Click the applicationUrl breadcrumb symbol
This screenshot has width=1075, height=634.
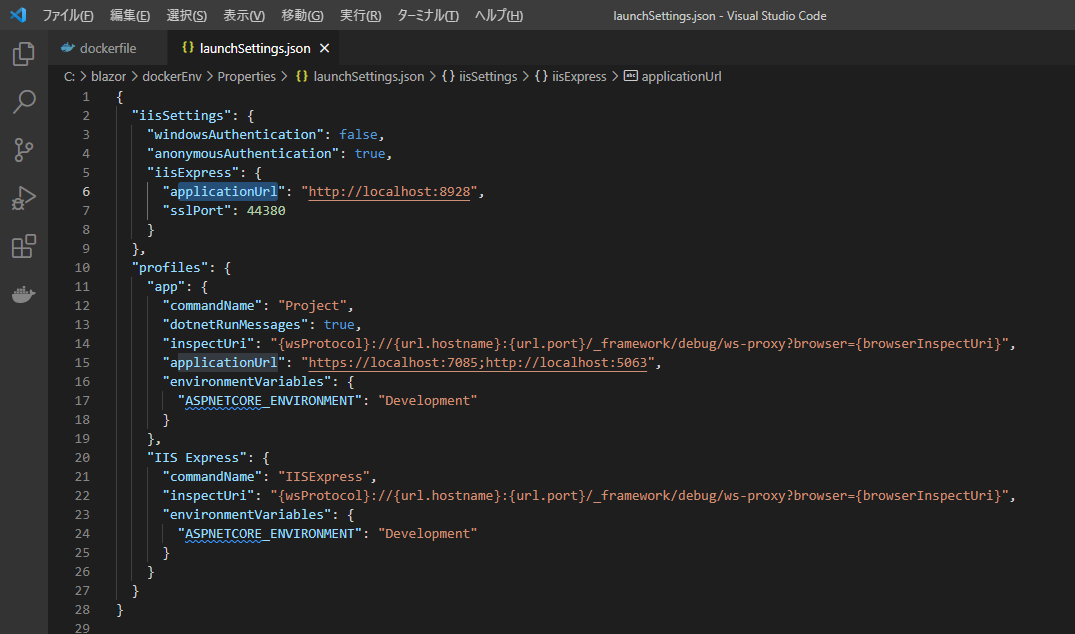point(673,76)
